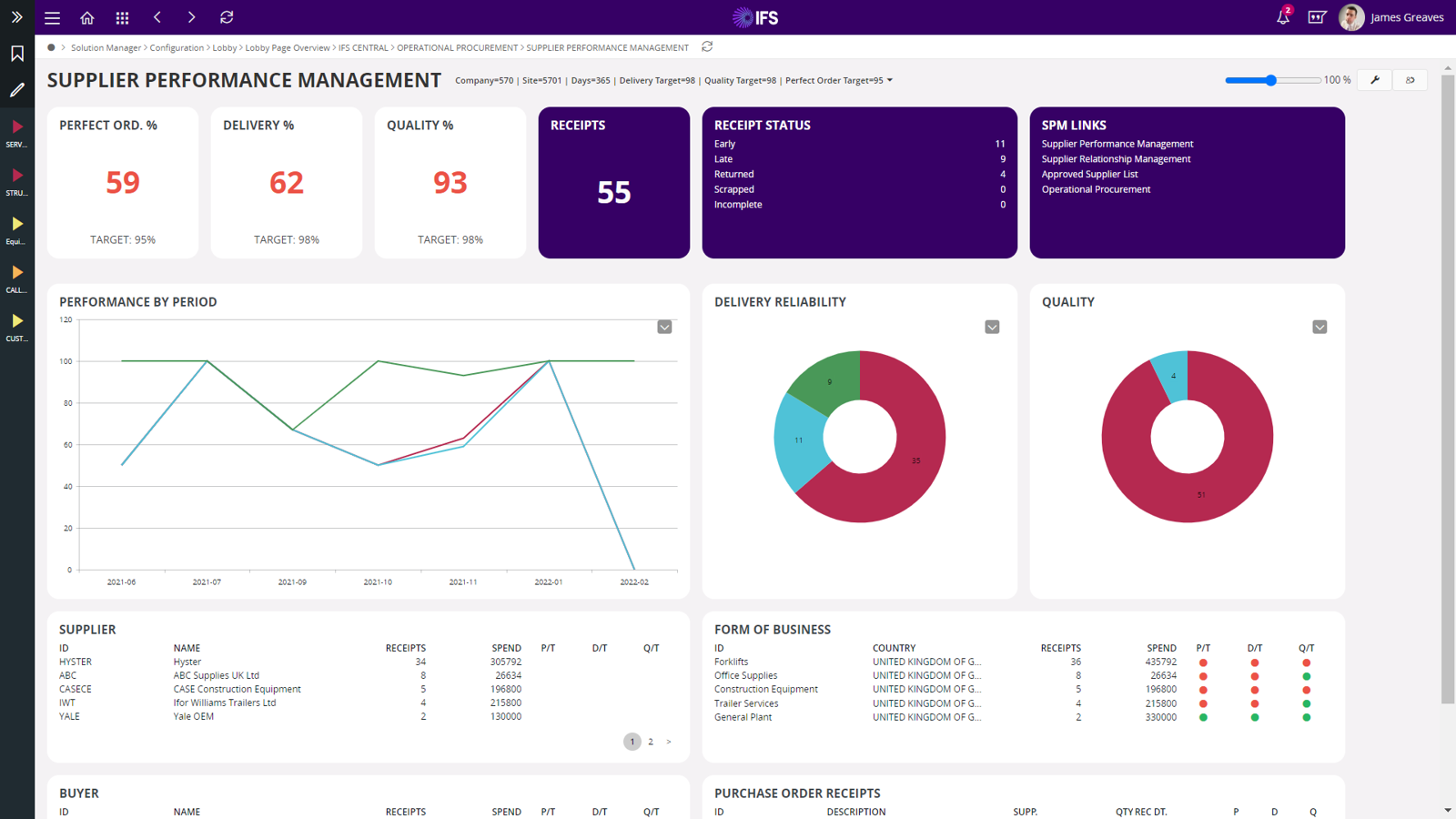Select Forklifts form of business row
1456x819 pixels.
point(1023,662)
